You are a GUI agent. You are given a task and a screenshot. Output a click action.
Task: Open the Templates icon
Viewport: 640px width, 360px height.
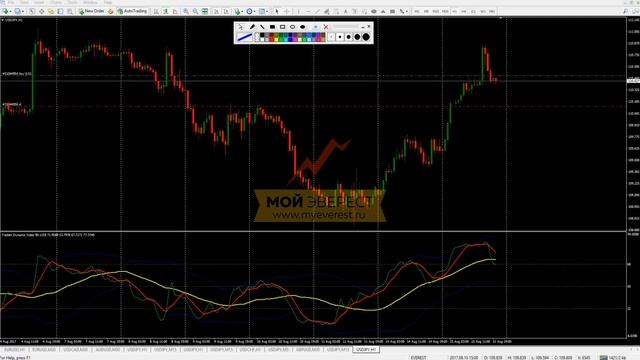click(x=262, y=11)
